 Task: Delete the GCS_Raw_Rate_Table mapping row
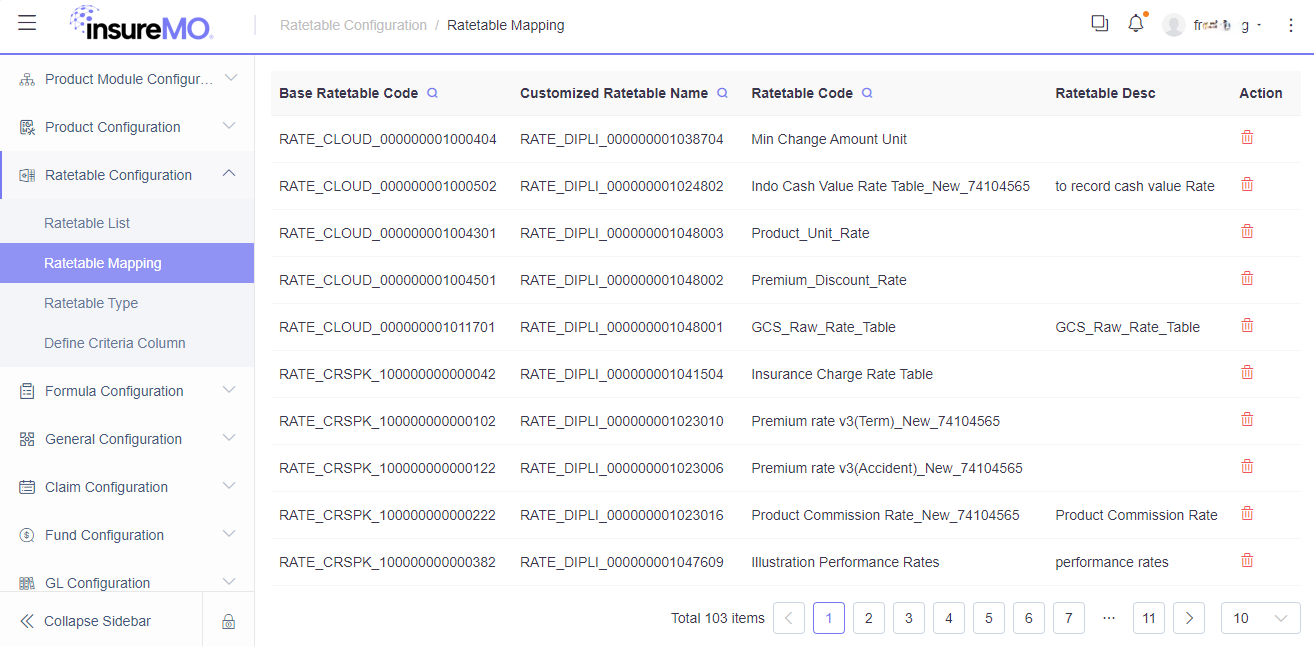pyautogui.click(x=1247, y=326)
